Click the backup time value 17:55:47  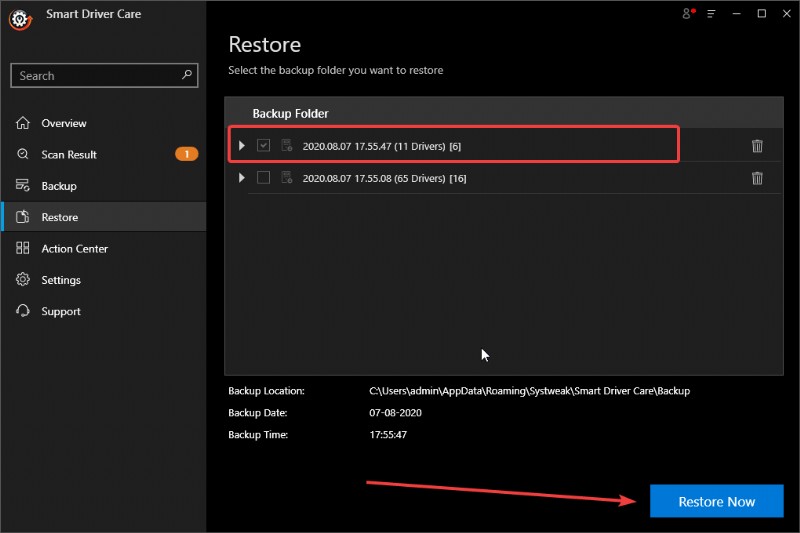[388, 435]
